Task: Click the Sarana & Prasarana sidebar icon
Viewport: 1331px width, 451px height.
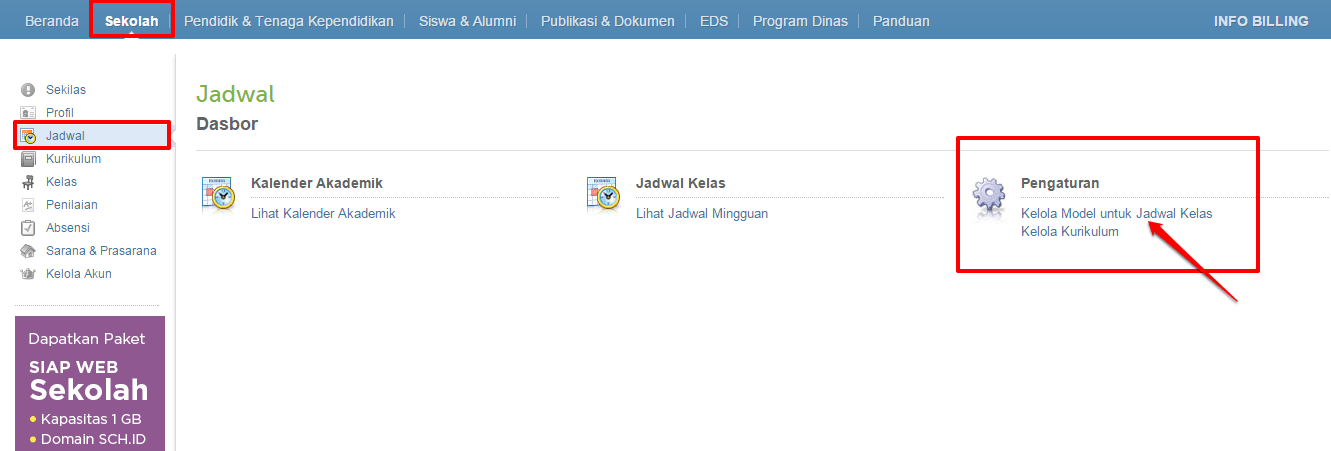Action: pos(28,251)
